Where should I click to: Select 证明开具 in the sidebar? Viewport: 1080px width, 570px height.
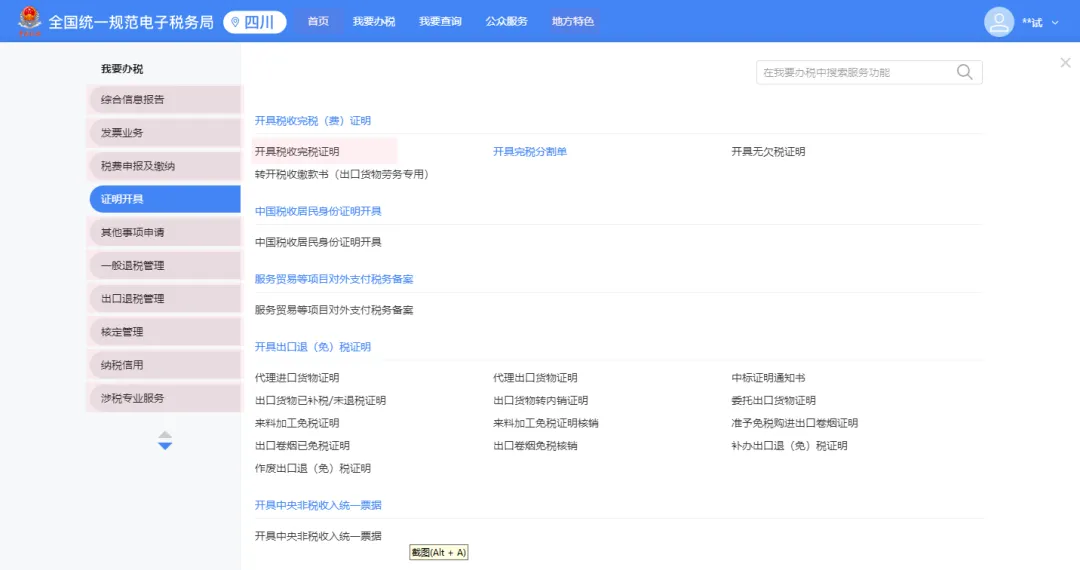[165, 199]
